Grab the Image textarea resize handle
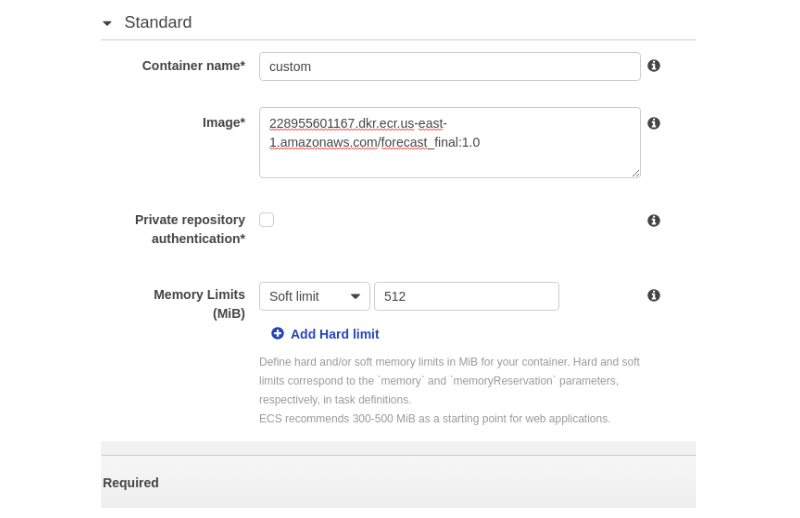The image size is (800, 518). [635, 173]
